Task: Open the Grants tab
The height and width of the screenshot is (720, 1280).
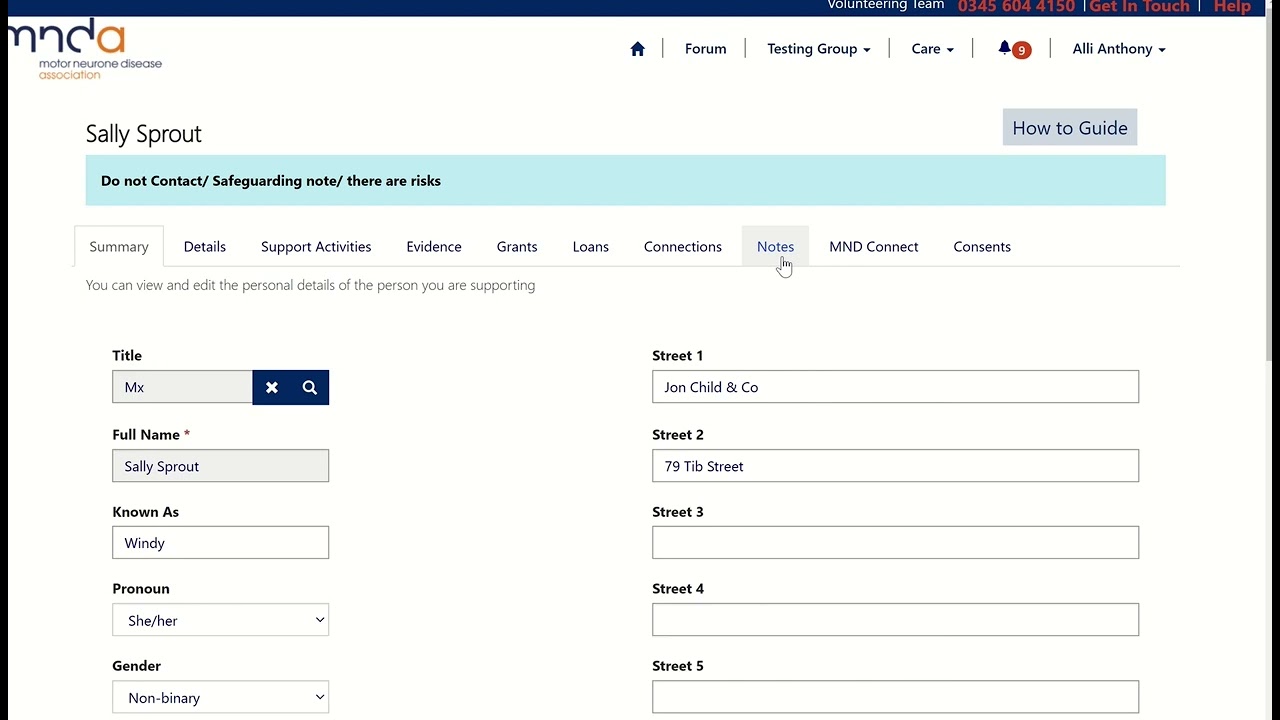Action: [x=517, y=247]
